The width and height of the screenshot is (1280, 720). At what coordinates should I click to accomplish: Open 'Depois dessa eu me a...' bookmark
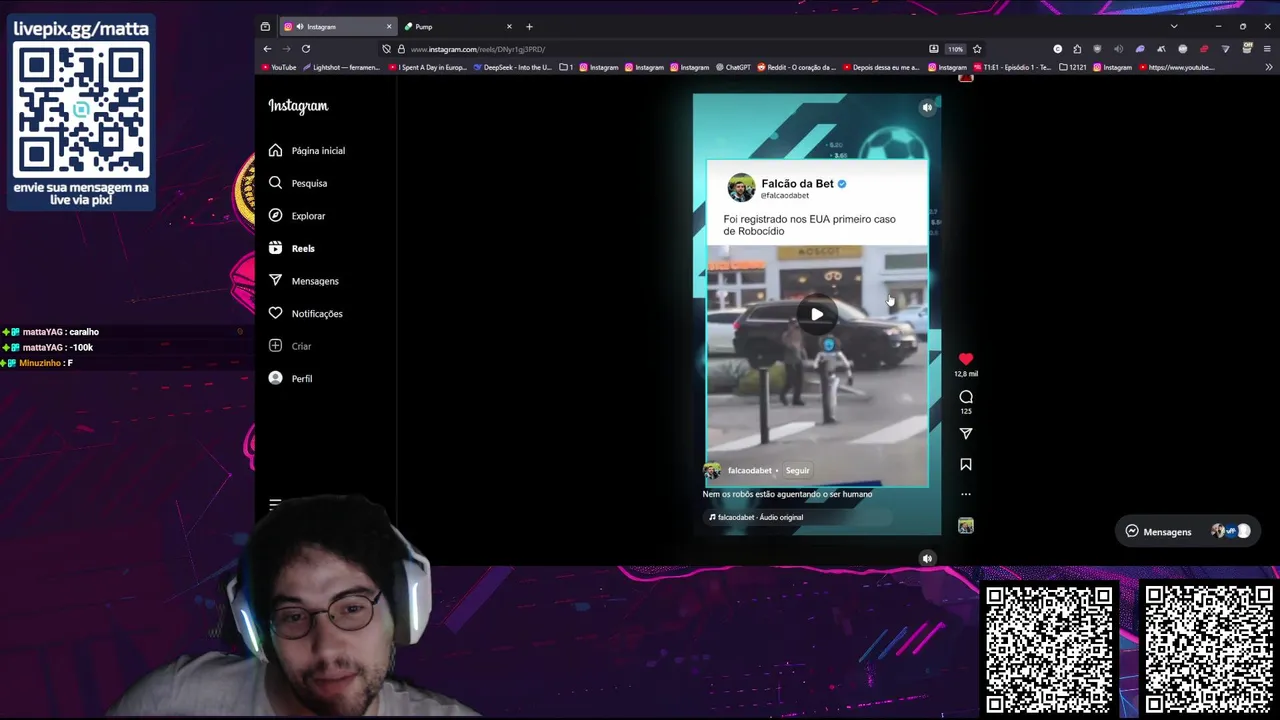[881, 68]
